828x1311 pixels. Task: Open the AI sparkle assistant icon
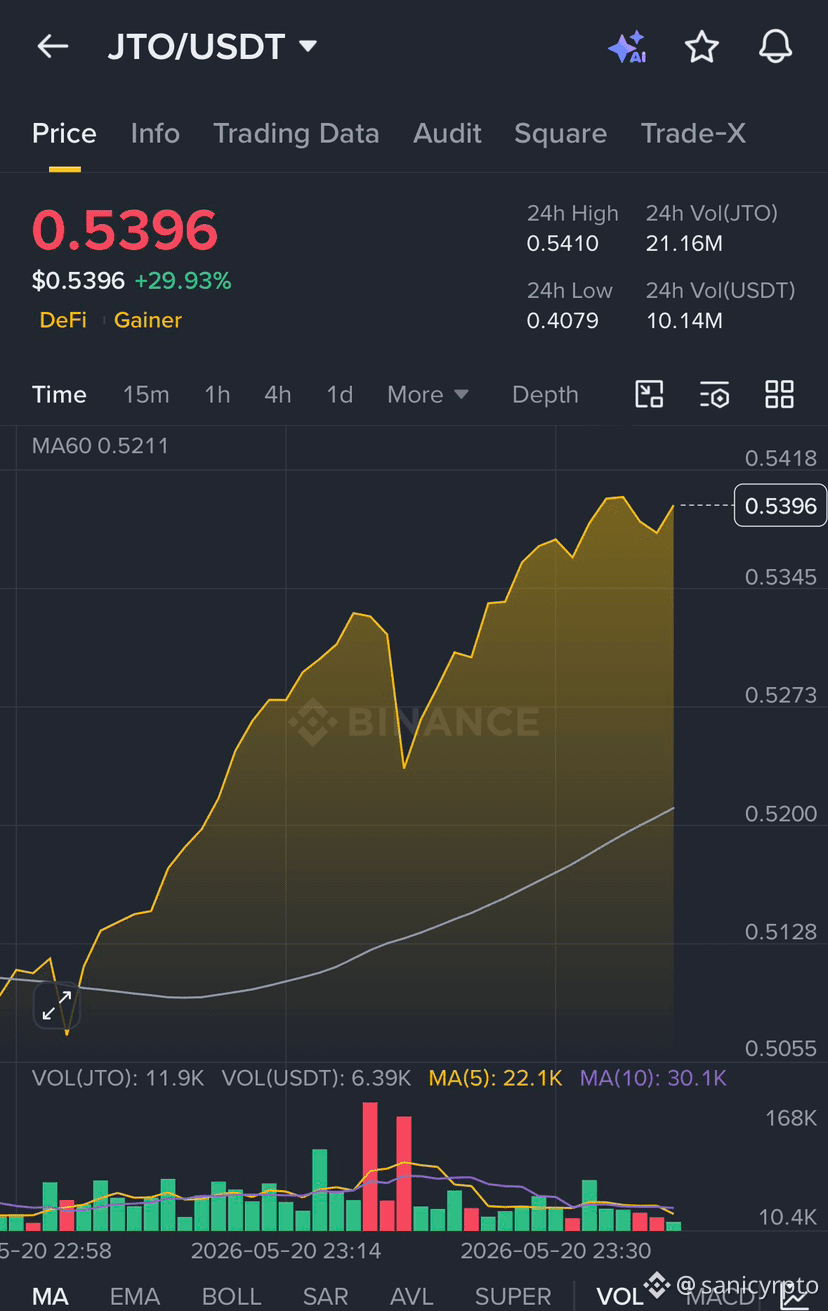point(627,47)
